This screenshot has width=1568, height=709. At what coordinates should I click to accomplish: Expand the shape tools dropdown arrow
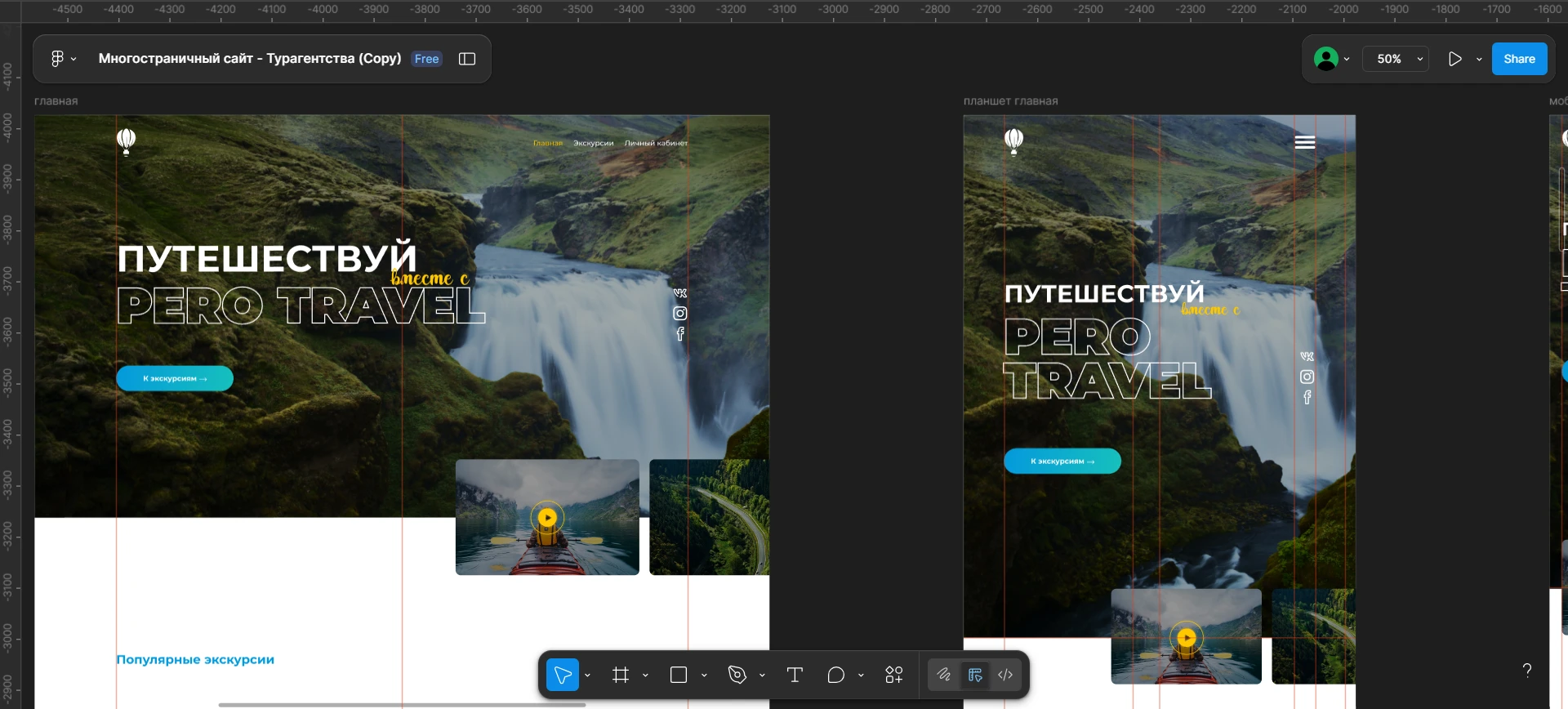704,676
